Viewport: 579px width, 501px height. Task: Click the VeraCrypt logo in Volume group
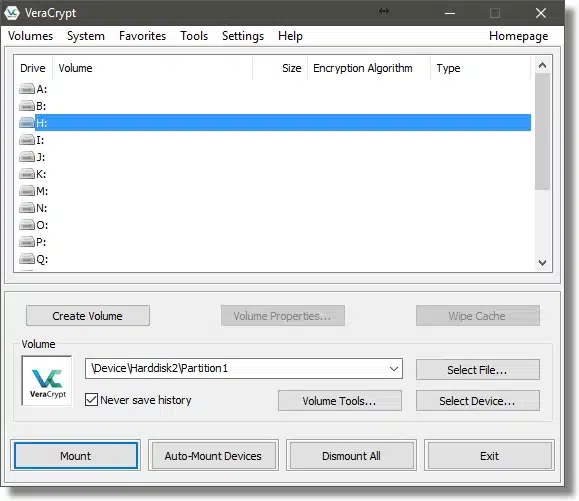coord(47,381)
